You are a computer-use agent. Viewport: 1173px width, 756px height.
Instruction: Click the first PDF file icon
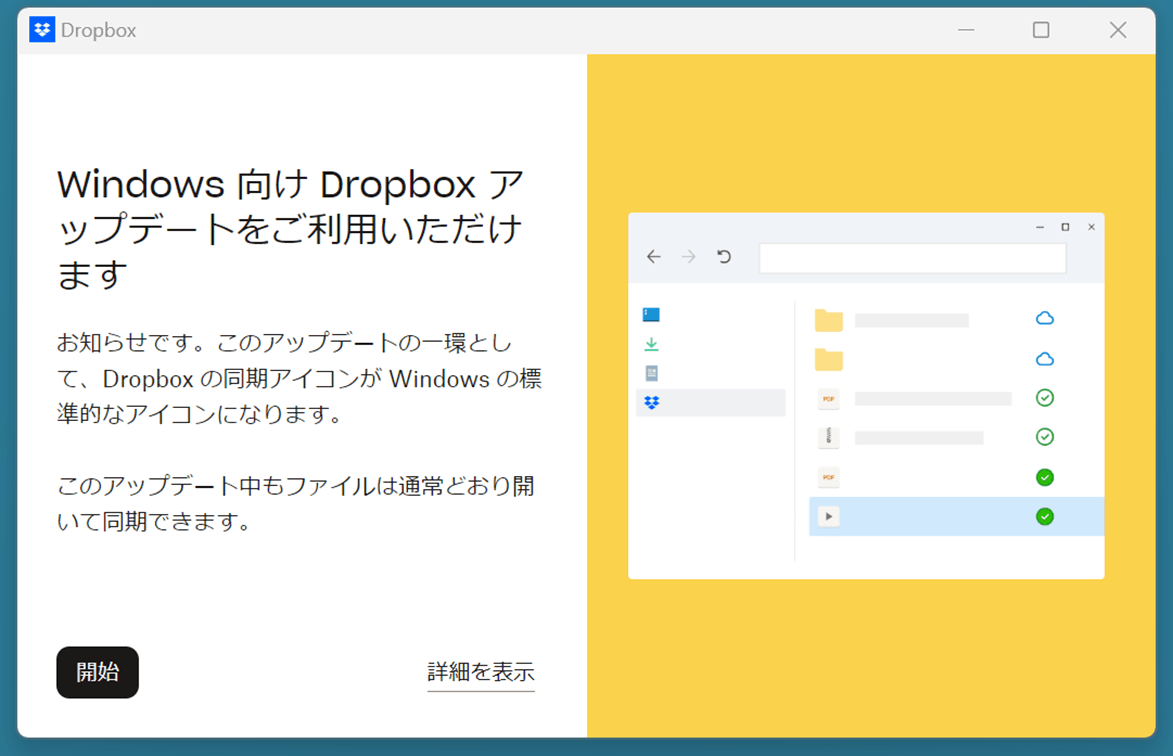click(x=828, y=398)
